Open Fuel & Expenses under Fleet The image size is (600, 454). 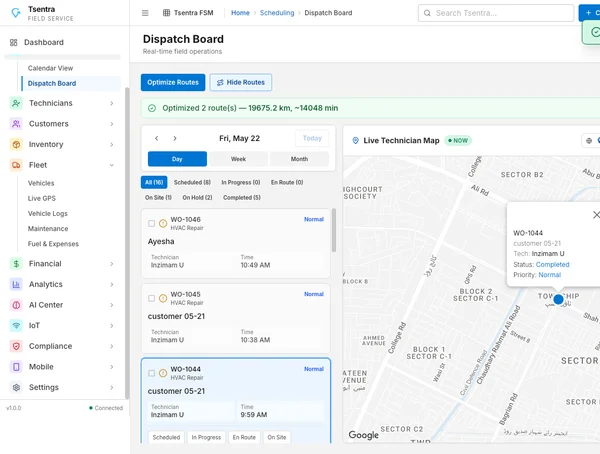click(53, 244)
